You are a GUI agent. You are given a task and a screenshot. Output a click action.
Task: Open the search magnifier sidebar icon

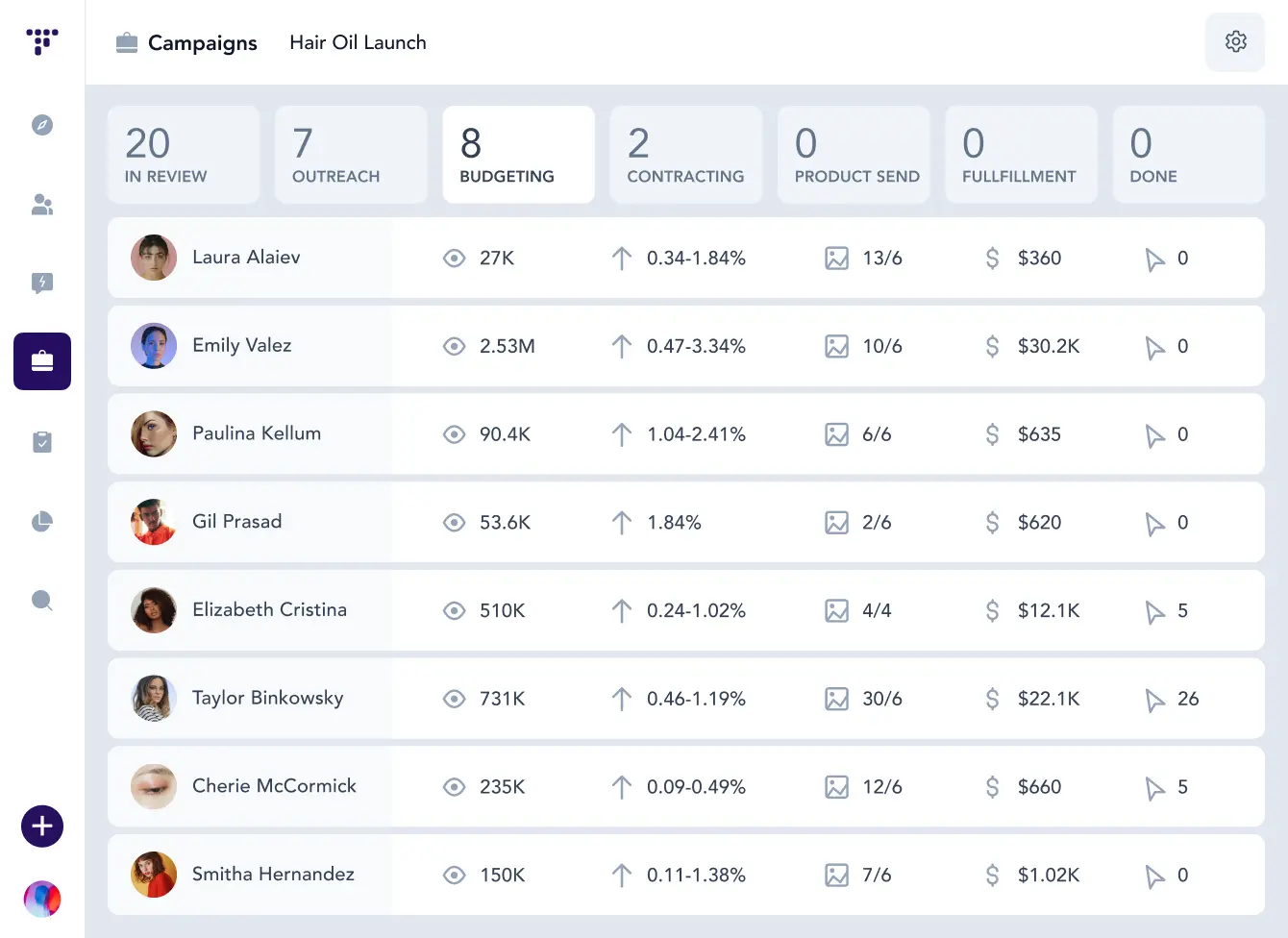pos(42,601)
